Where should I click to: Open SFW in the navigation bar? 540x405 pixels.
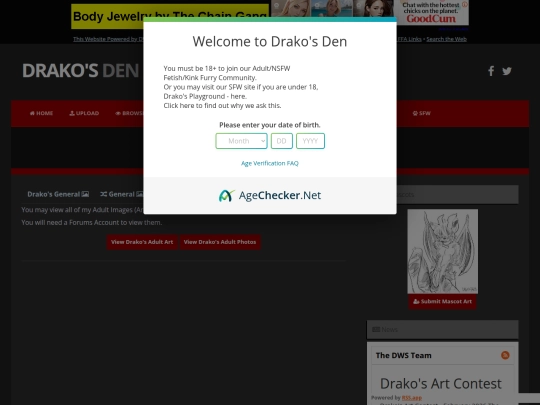(x=422, y=113)
